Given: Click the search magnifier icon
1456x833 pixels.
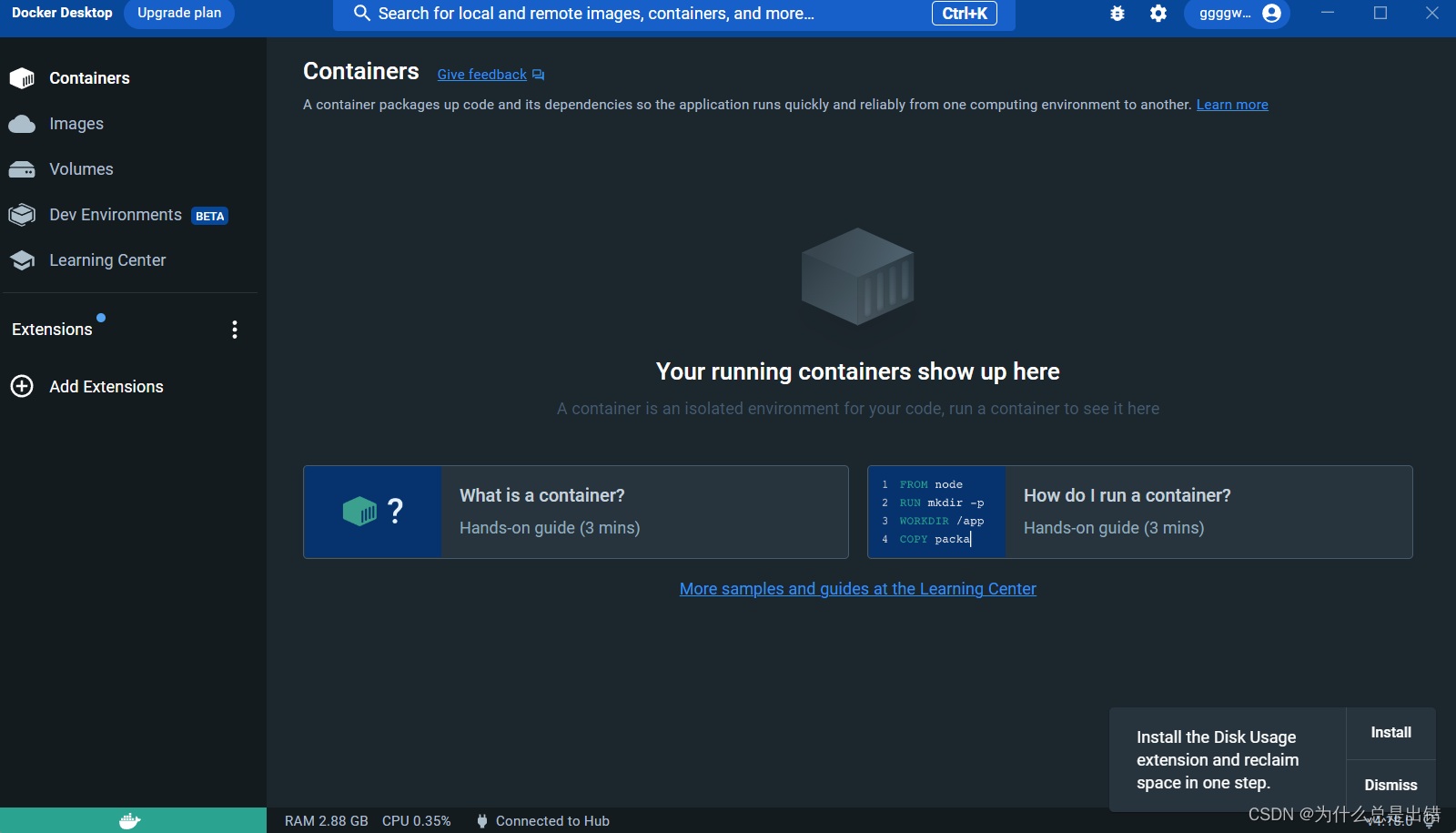Looking at the screenshot, I should click(361, 14).
